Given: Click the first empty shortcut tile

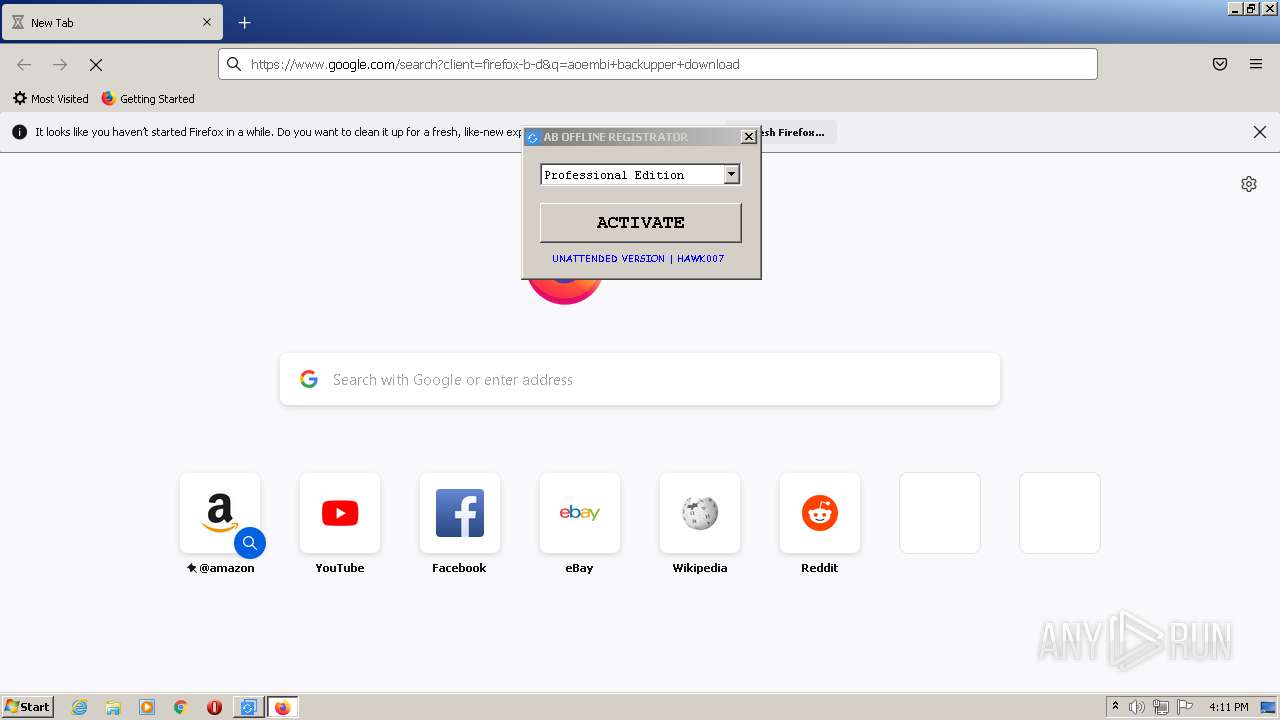Looking at the screenshot, I should [940, 513].
